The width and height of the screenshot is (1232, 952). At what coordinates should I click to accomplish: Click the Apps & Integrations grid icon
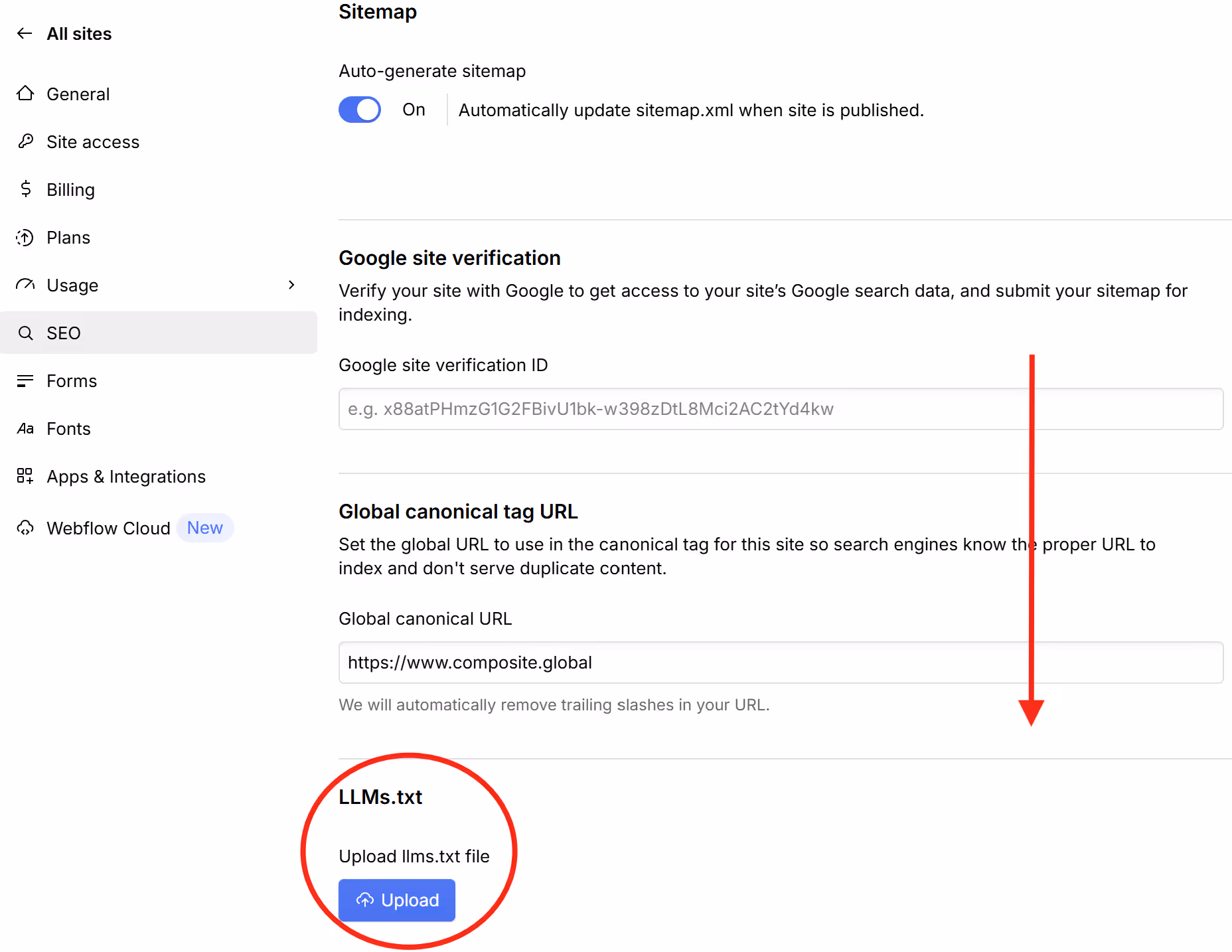[26, 476]
